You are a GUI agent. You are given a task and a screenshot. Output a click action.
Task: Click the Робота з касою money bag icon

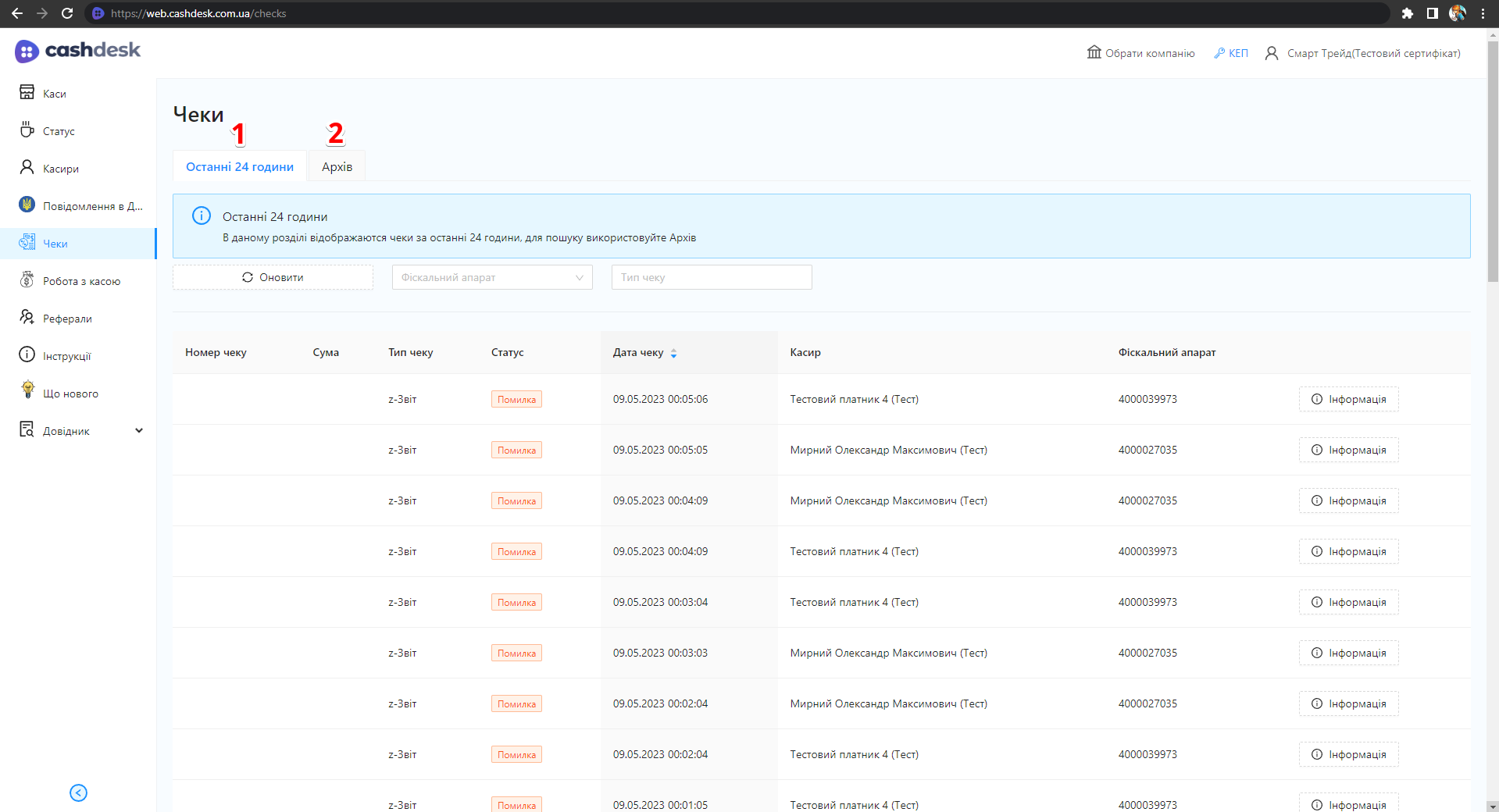tap(27, 280)
